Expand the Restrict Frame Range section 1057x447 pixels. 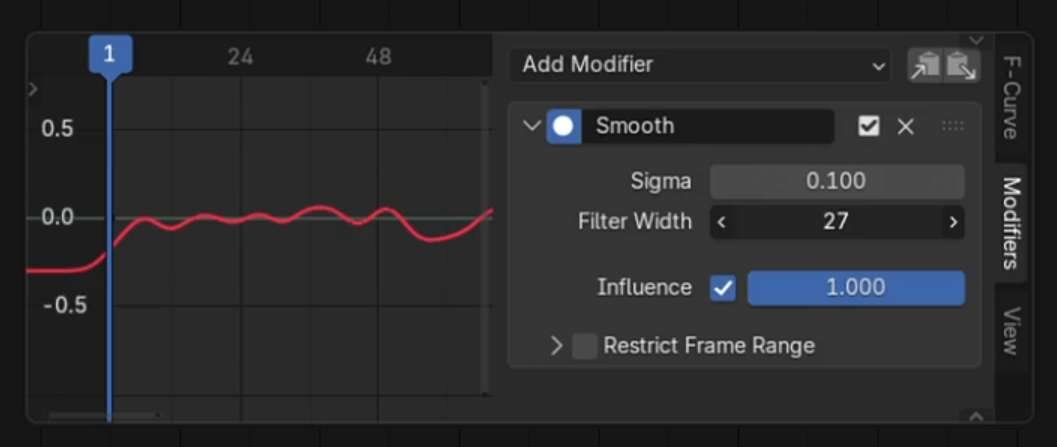click(x=557, y=346)
